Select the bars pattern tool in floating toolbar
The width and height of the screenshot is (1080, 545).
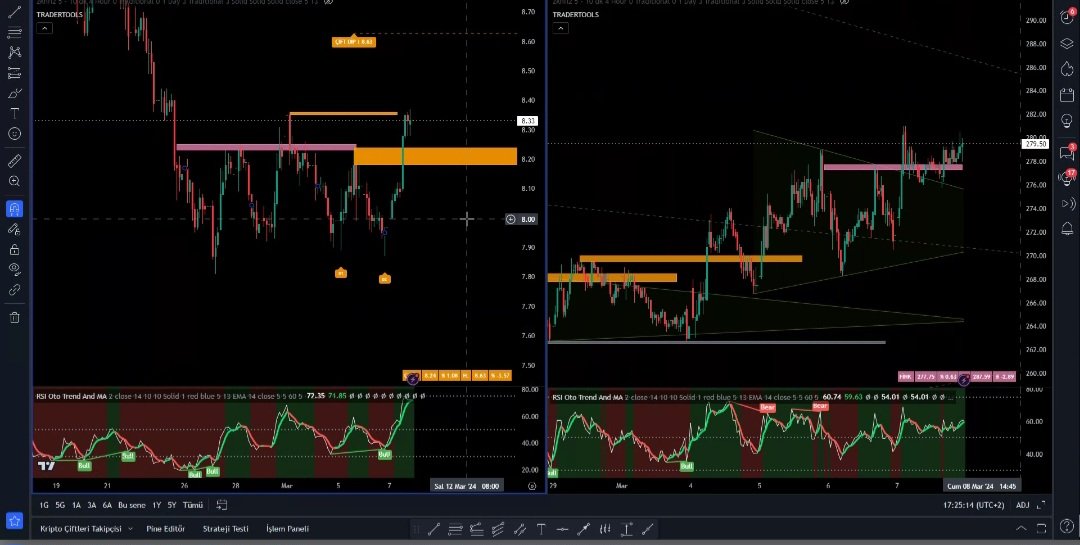[x=605, y=529]
